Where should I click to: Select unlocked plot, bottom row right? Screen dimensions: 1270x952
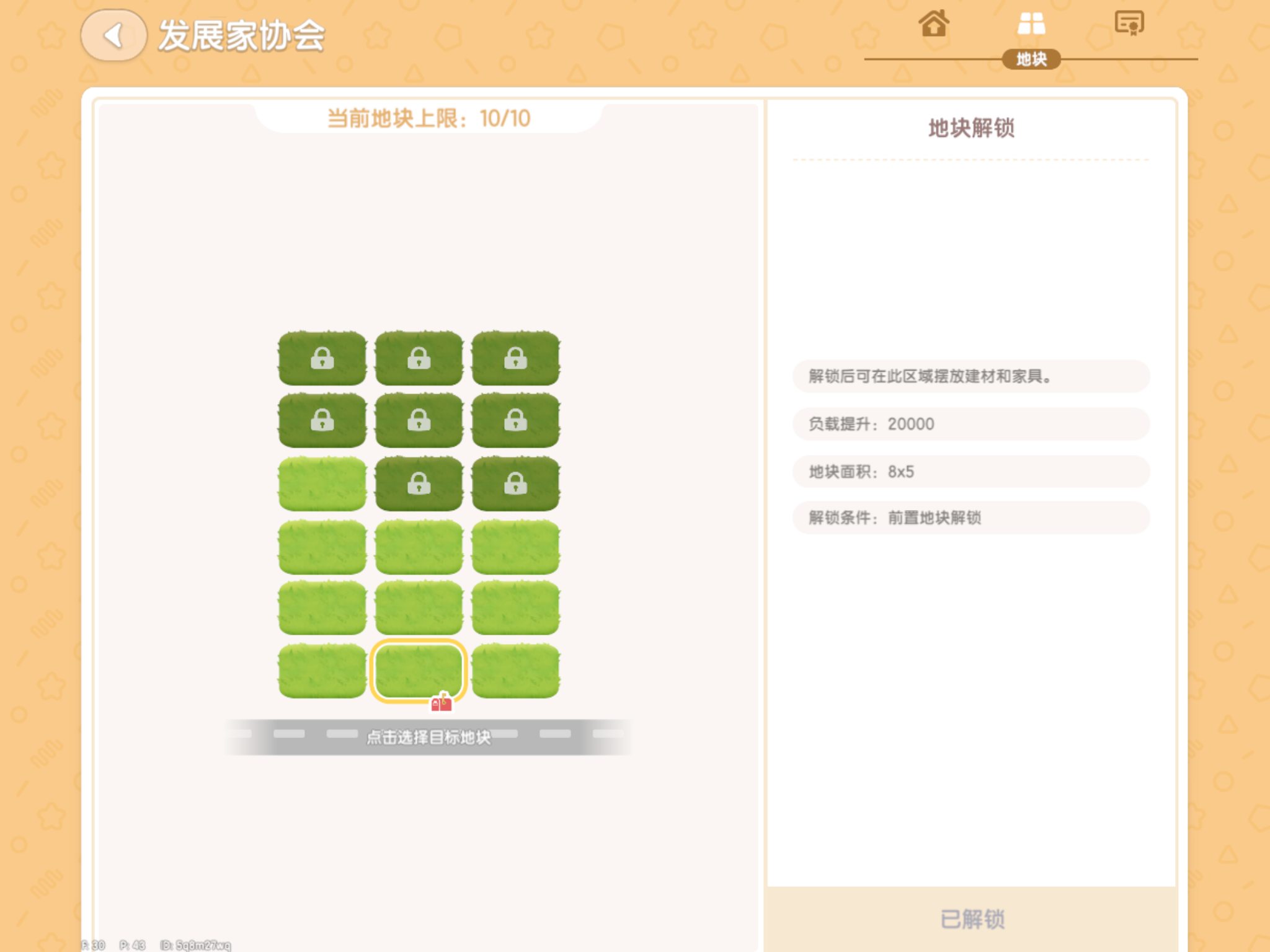click(x=515, y=671)
